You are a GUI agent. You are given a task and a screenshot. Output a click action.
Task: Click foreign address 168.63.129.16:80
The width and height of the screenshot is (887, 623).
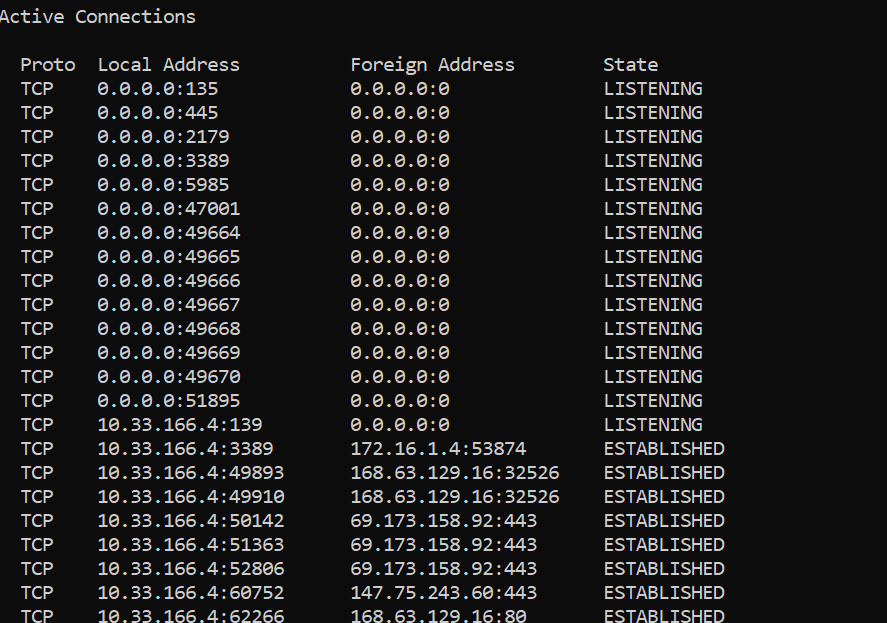(438, 616)
